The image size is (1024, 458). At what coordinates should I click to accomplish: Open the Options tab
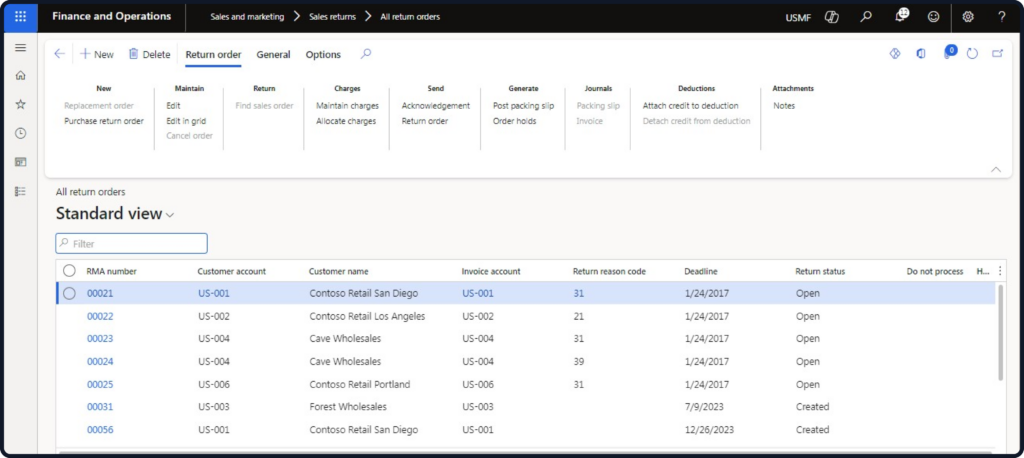point(323,55)
